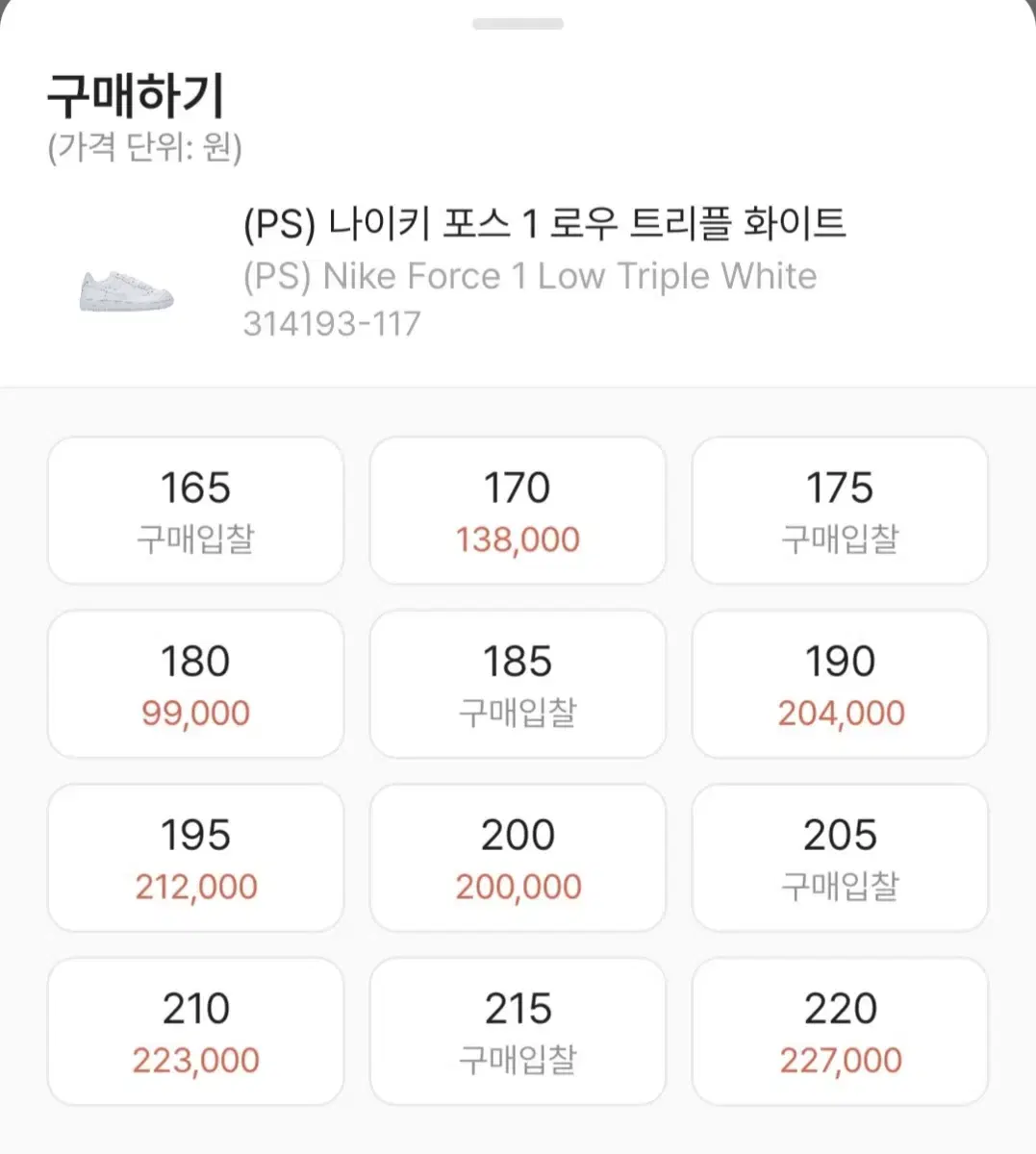This screenshot has height=1154, width=1036.
Task: Select size 175 purchase bid option
Action: click(840, 511)
